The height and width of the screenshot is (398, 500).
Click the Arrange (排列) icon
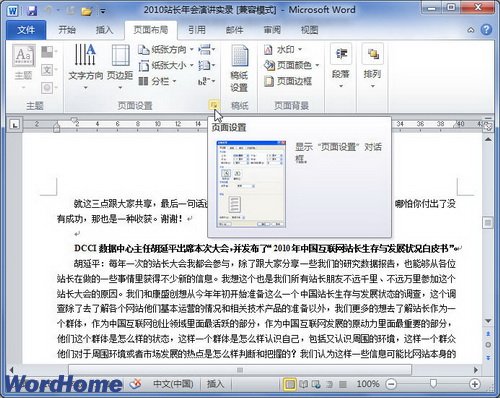click(x=373, y=54)
